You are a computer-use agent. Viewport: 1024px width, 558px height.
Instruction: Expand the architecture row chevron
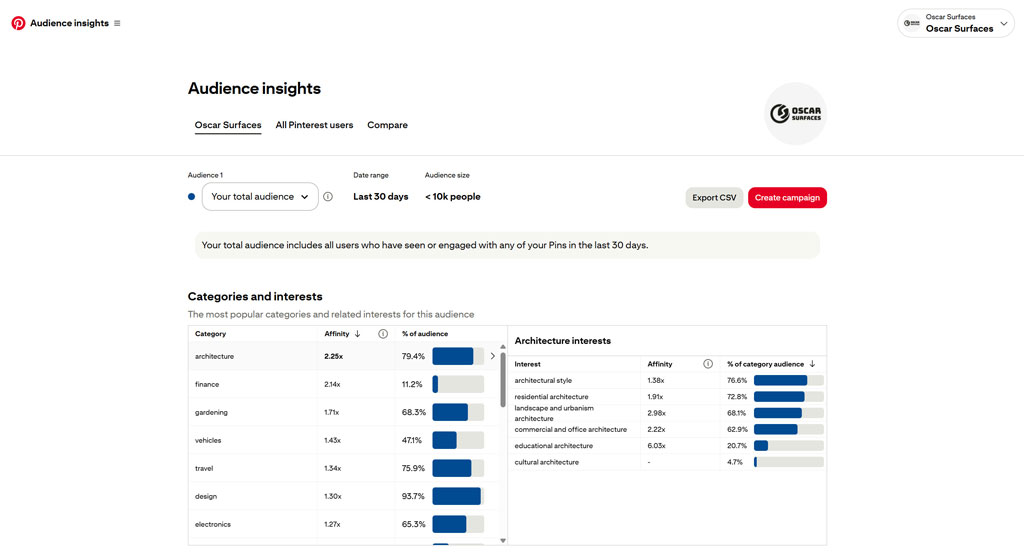pos(492,356)
